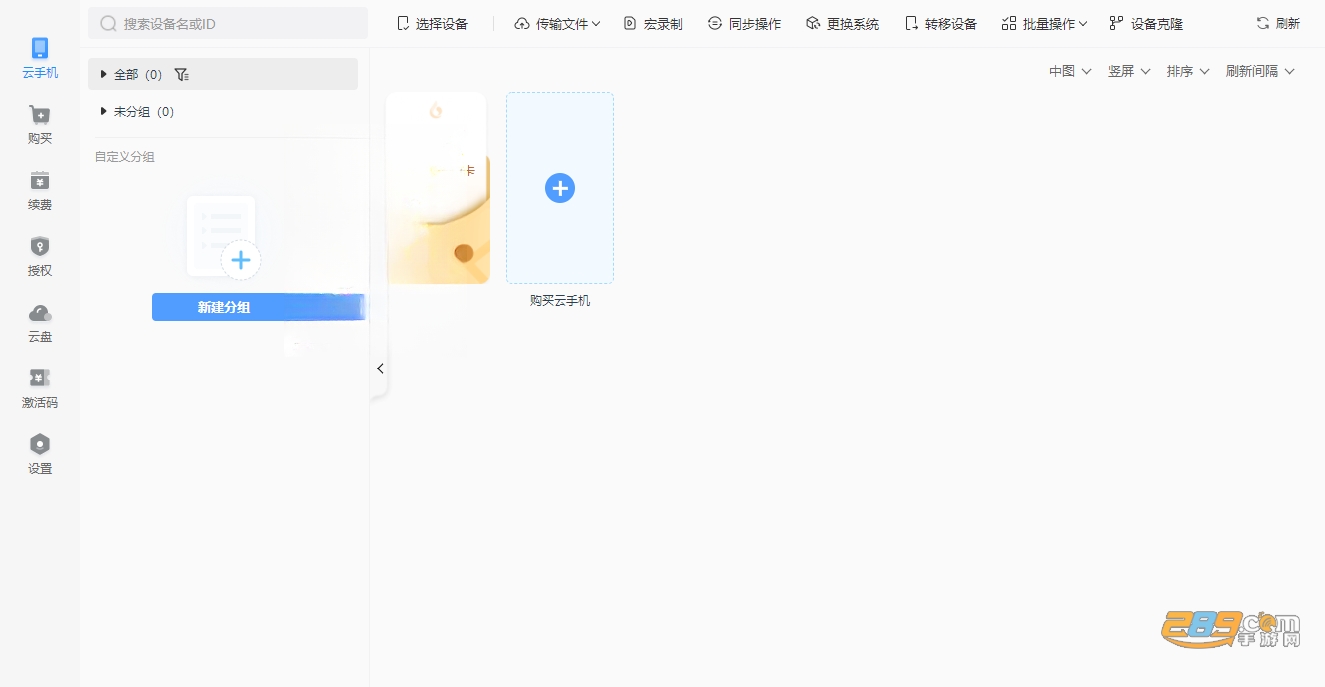Click 选择设备 select device toolbar item

[432, 23]
